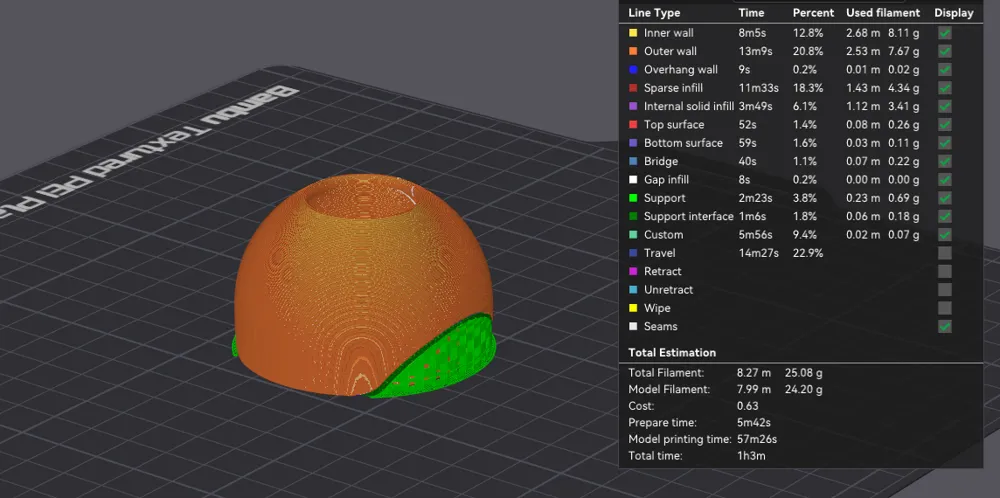This screenshot has width=1000, height=498.
Task: Click the Support green color swatch
Action: click(633, 198)
